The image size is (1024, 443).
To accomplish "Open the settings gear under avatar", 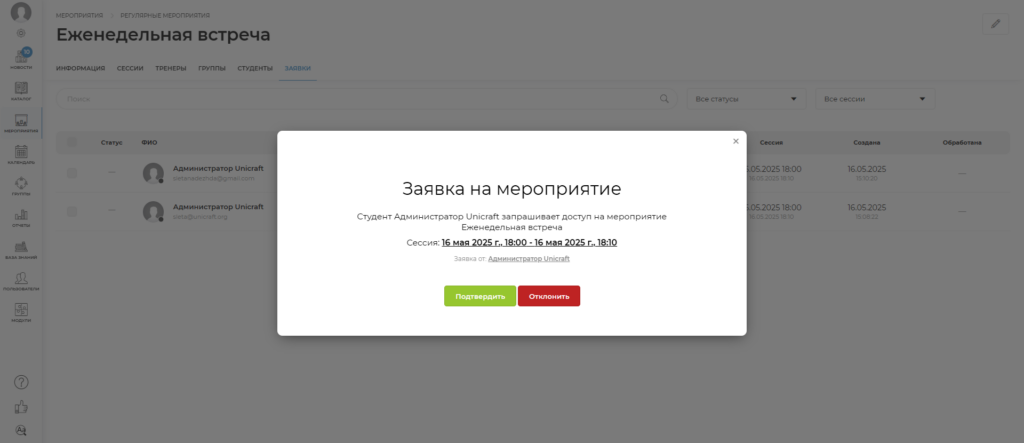I will [21, 33].
